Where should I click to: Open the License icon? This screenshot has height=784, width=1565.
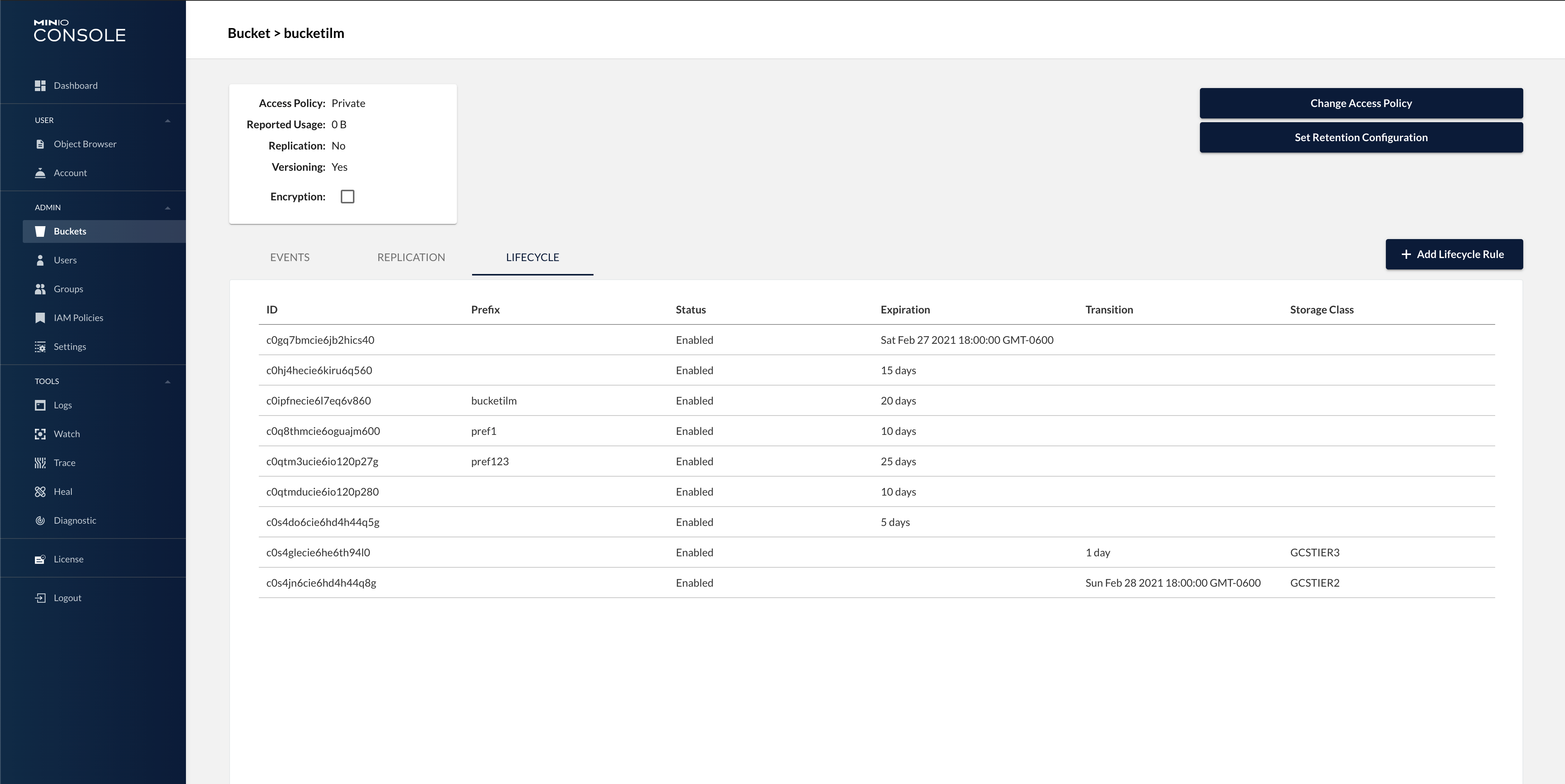click(x=40, y=559)
